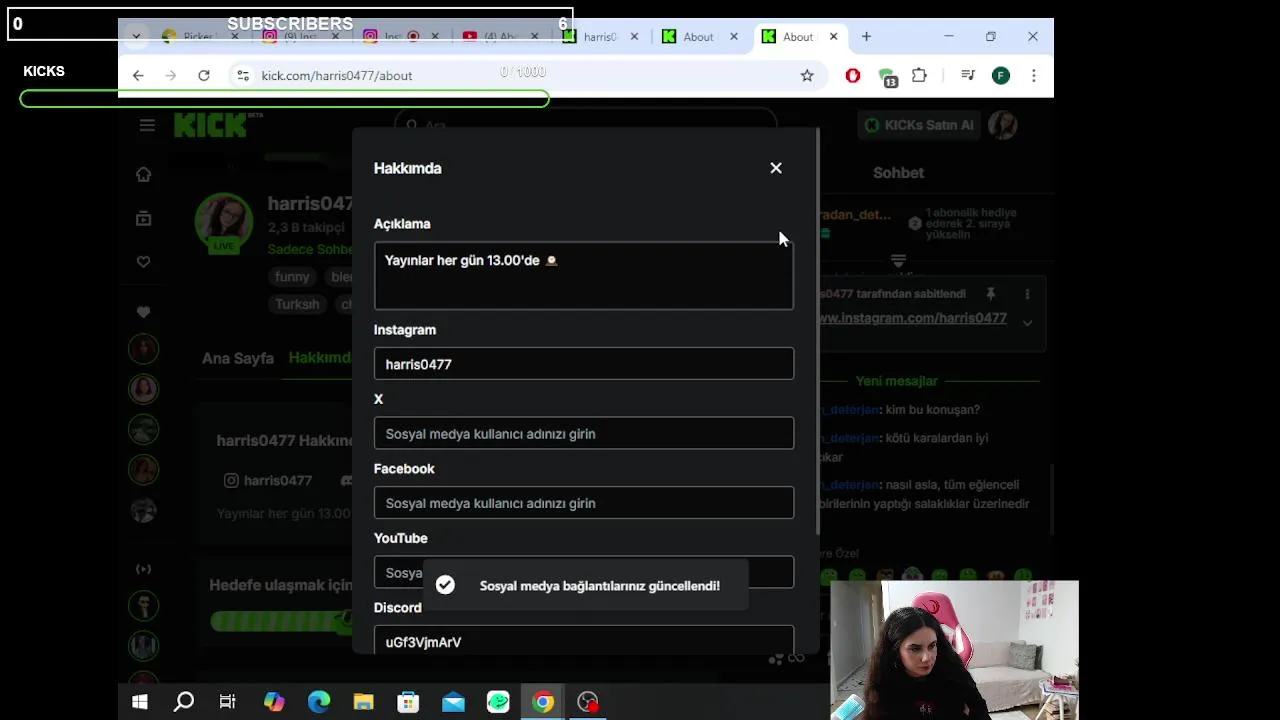Bookmark this page with star icon
This screenshot has width=1280, height=720.
pyautogui.click(x=807, y=75)
